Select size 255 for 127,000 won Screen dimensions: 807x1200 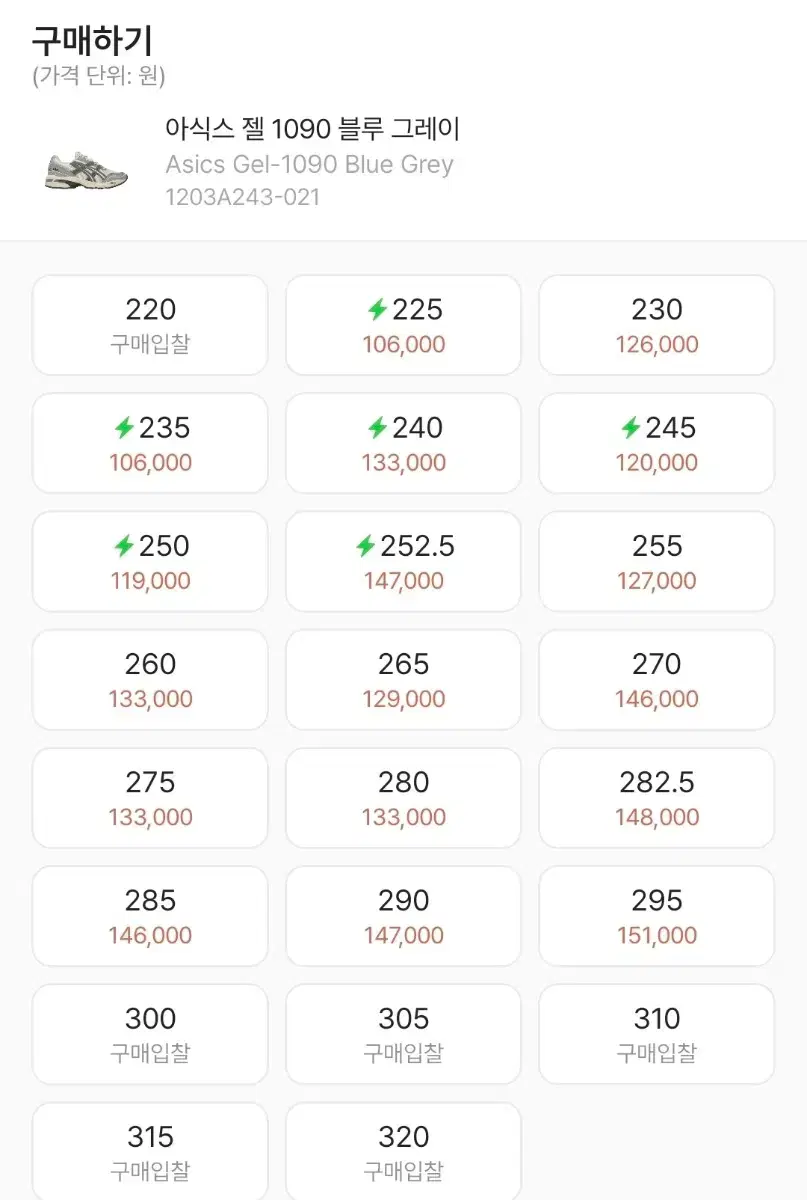point(657,561)
